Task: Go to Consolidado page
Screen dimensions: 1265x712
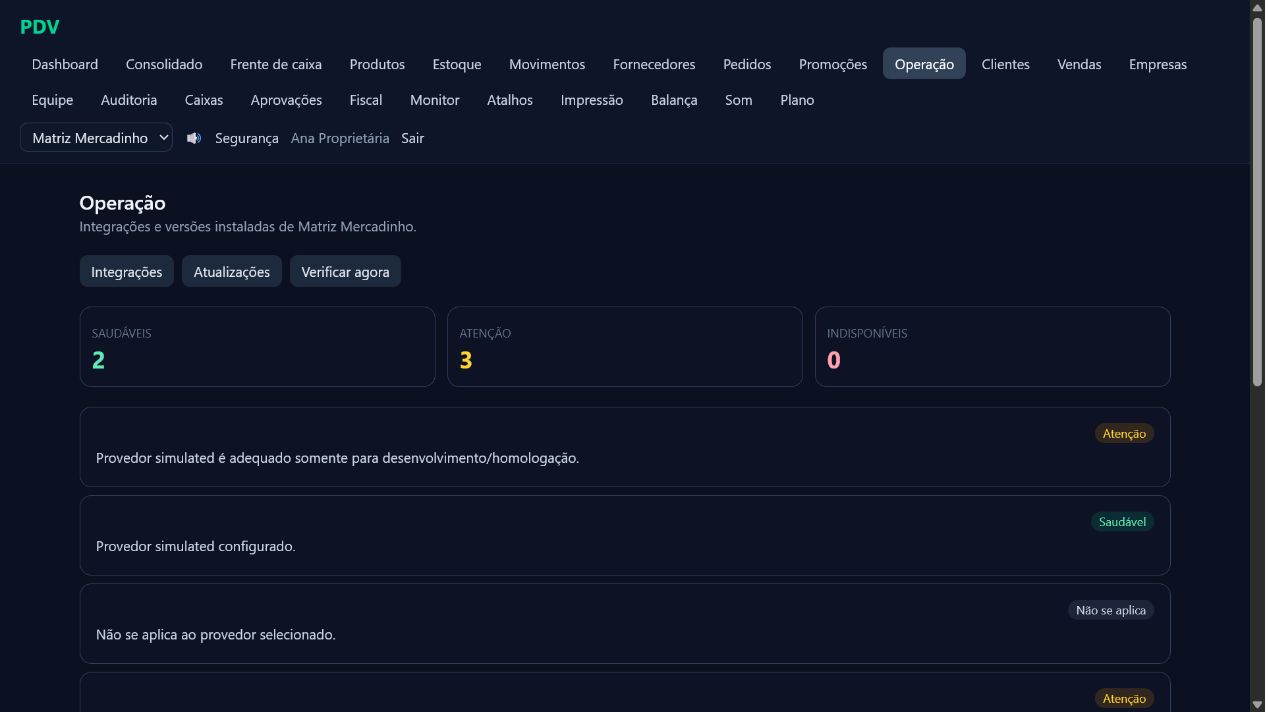Action: point(164,64)
